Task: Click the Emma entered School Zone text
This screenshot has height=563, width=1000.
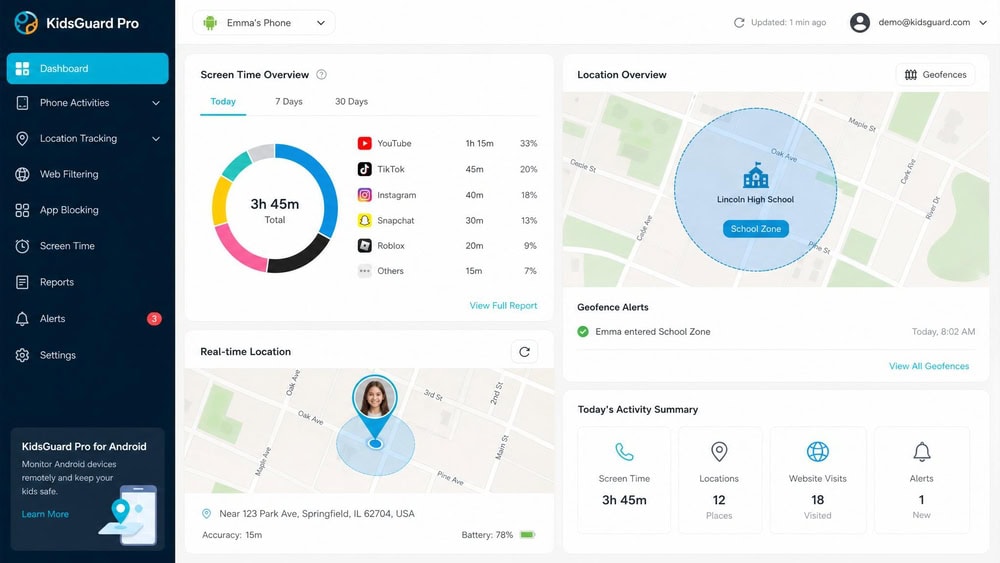Action: click(653, 332)
